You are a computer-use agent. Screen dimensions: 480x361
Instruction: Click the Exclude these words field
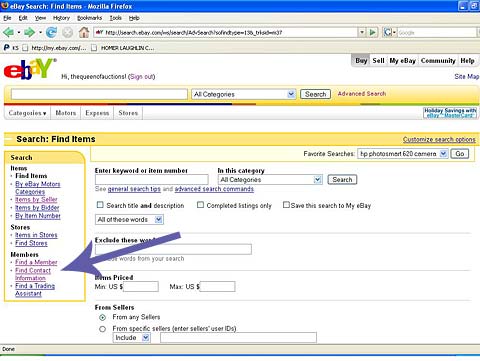(x=173, y=249)
